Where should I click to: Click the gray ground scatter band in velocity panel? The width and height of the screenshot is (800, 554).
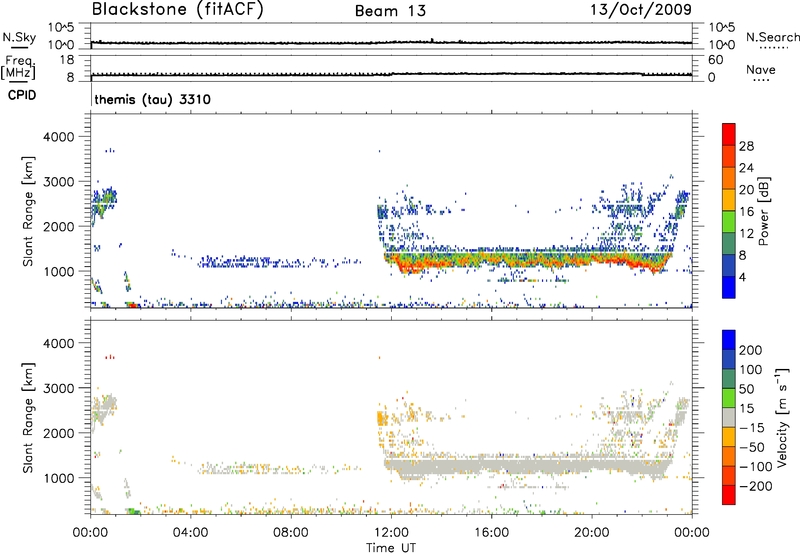(528, 467)
